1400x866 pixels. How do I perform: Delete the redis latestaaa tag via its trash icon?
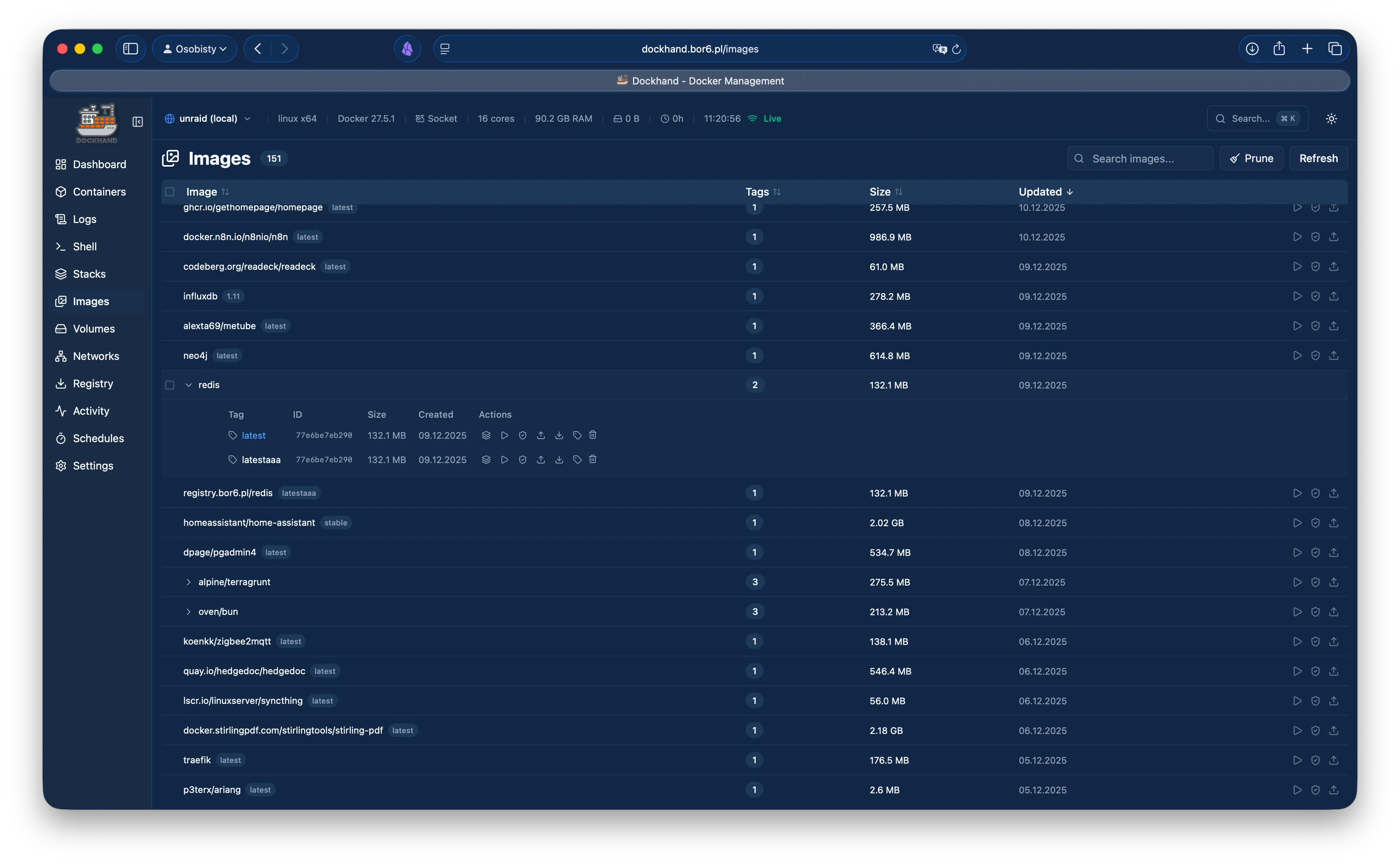[x=593, y=459]
